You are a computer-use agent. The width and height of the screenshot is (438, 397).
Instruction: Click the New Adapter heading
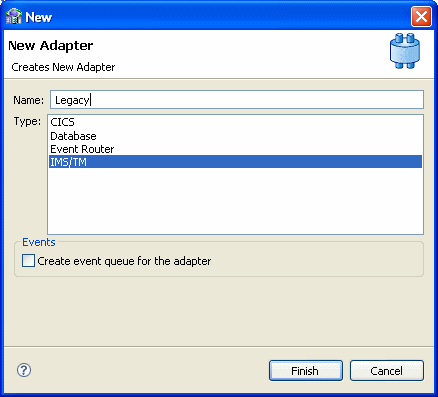pyautogui.click(x=51, y=46)
